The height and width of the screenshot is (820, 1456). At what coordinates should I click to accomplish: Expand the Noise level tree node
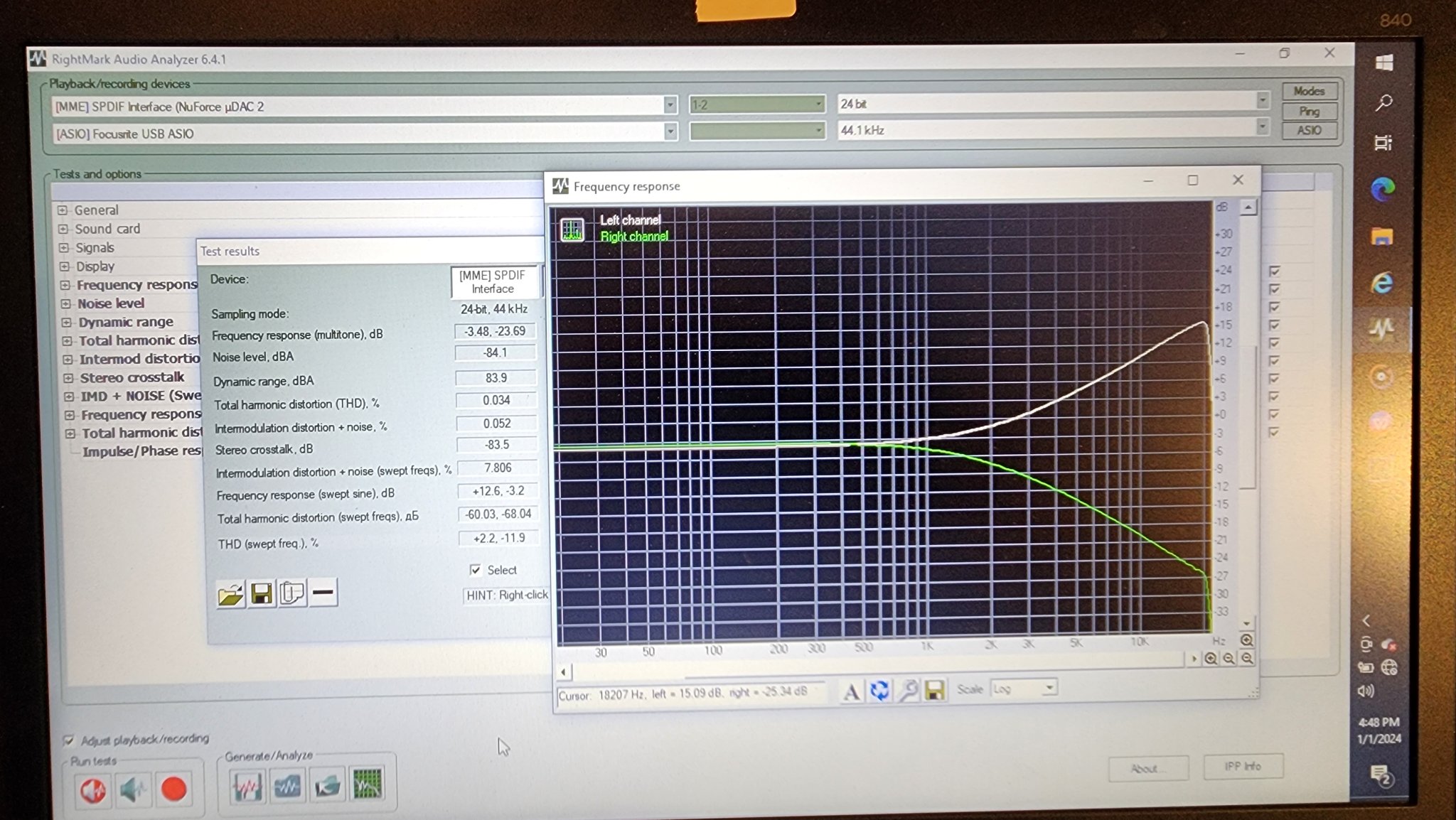[x=66, y=303]
